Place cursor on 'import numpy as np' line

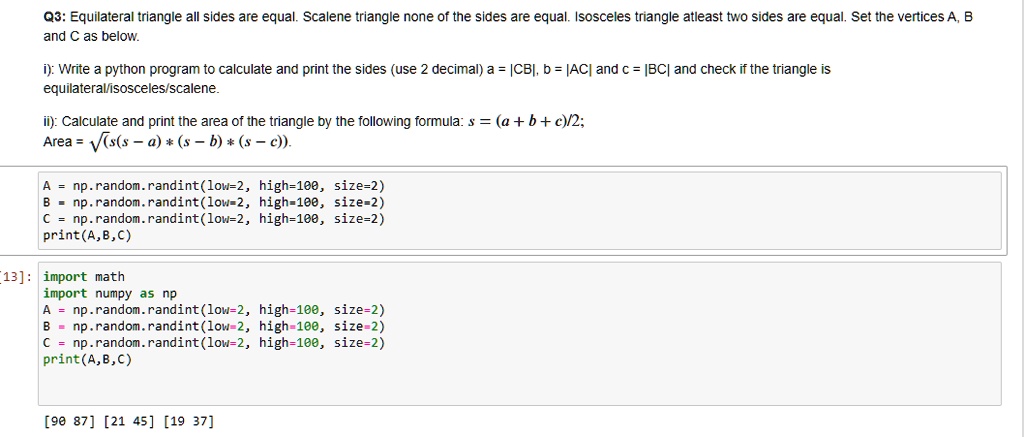110,293
